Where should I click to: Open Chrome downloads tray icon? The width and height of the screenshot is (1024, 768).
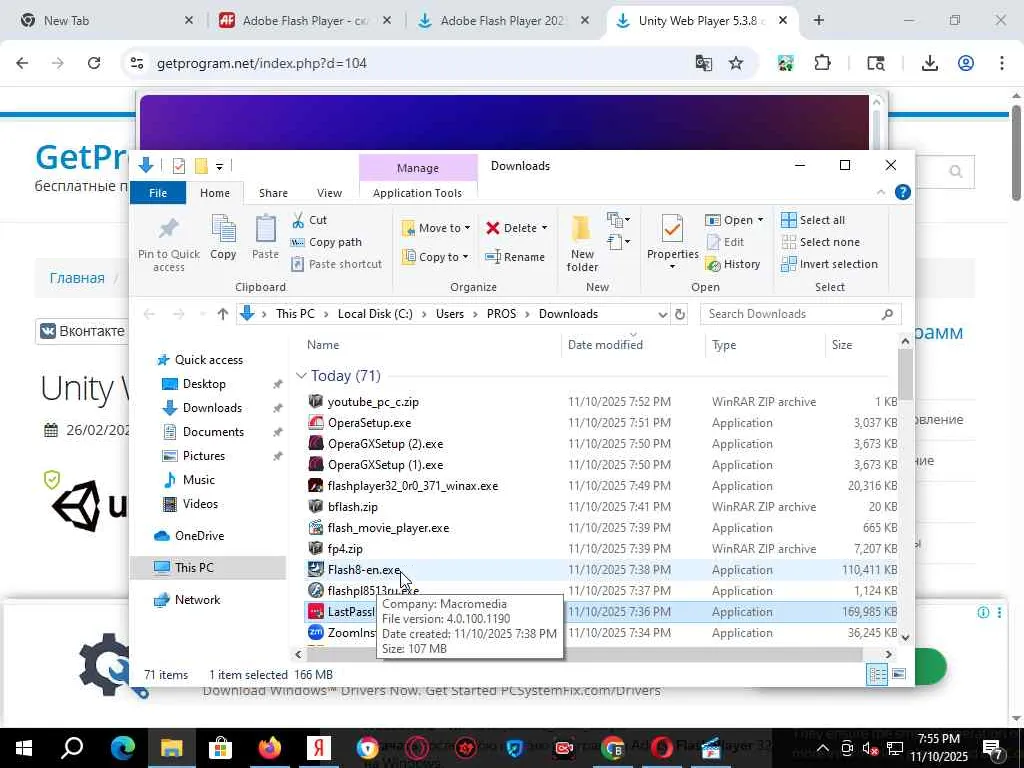929,63
